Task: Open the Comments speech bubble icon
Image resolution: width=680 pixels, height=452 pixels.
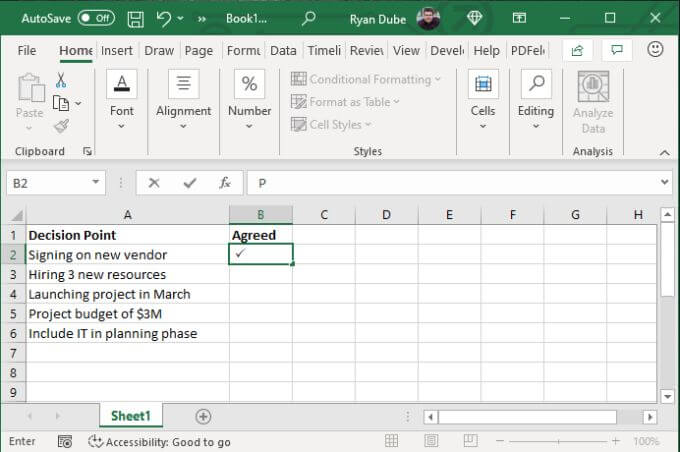Action: (617, 50)
